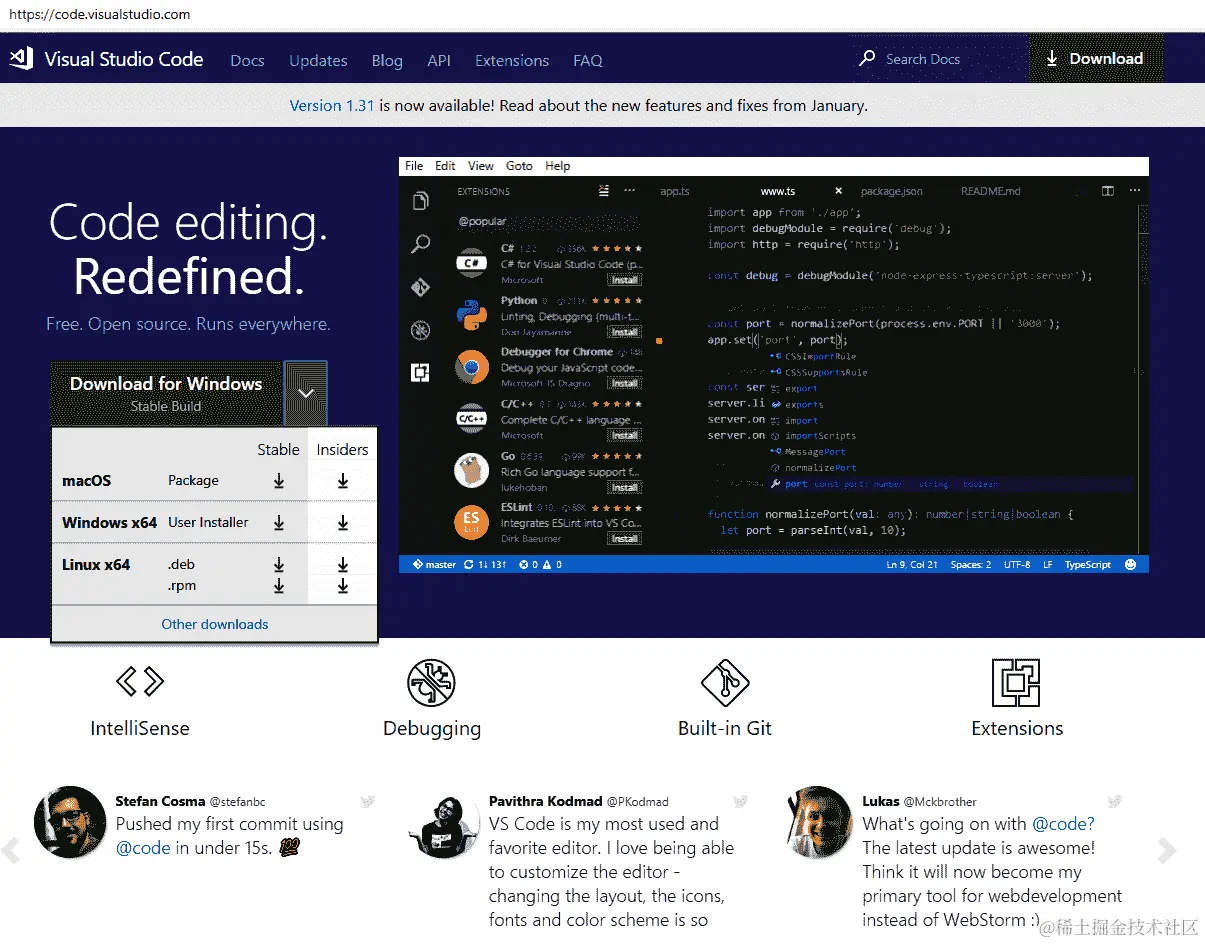Click Twitter bird icon on Pavithra's tweet
Screen dimensions: 1205x944
pyautogui.click(x=740, y=801)
